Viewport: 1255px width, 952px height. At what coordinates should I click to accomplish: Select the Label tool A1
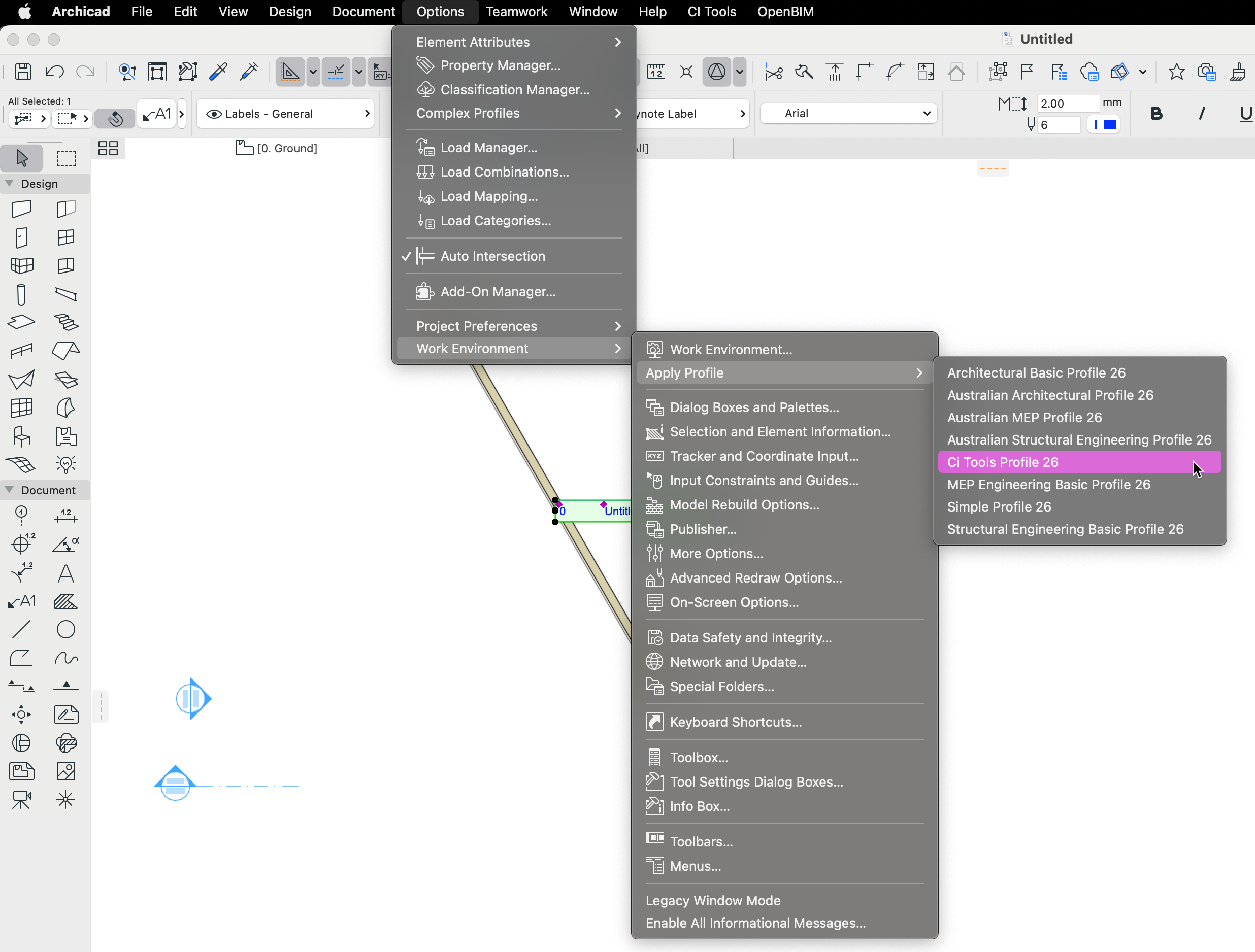(x=21, y=601)
